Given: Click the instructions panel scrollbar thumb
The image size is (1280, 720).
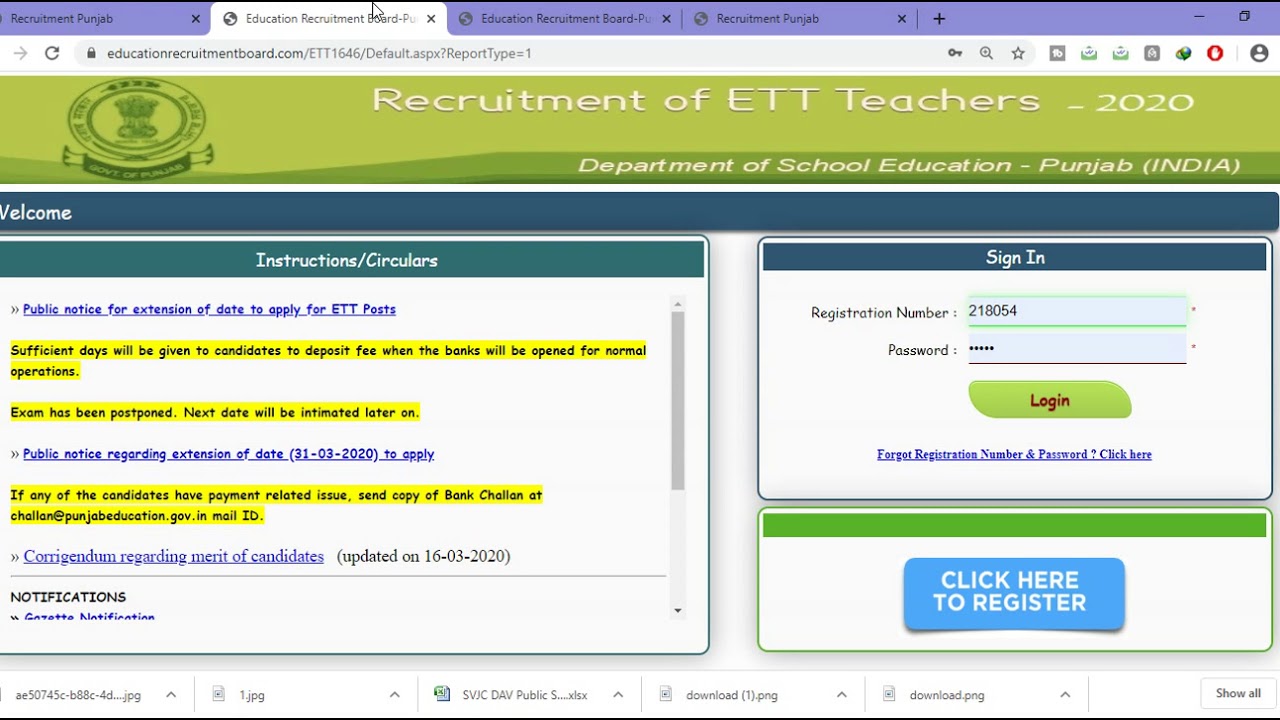Looking at the screenshot, I should 677,400.
